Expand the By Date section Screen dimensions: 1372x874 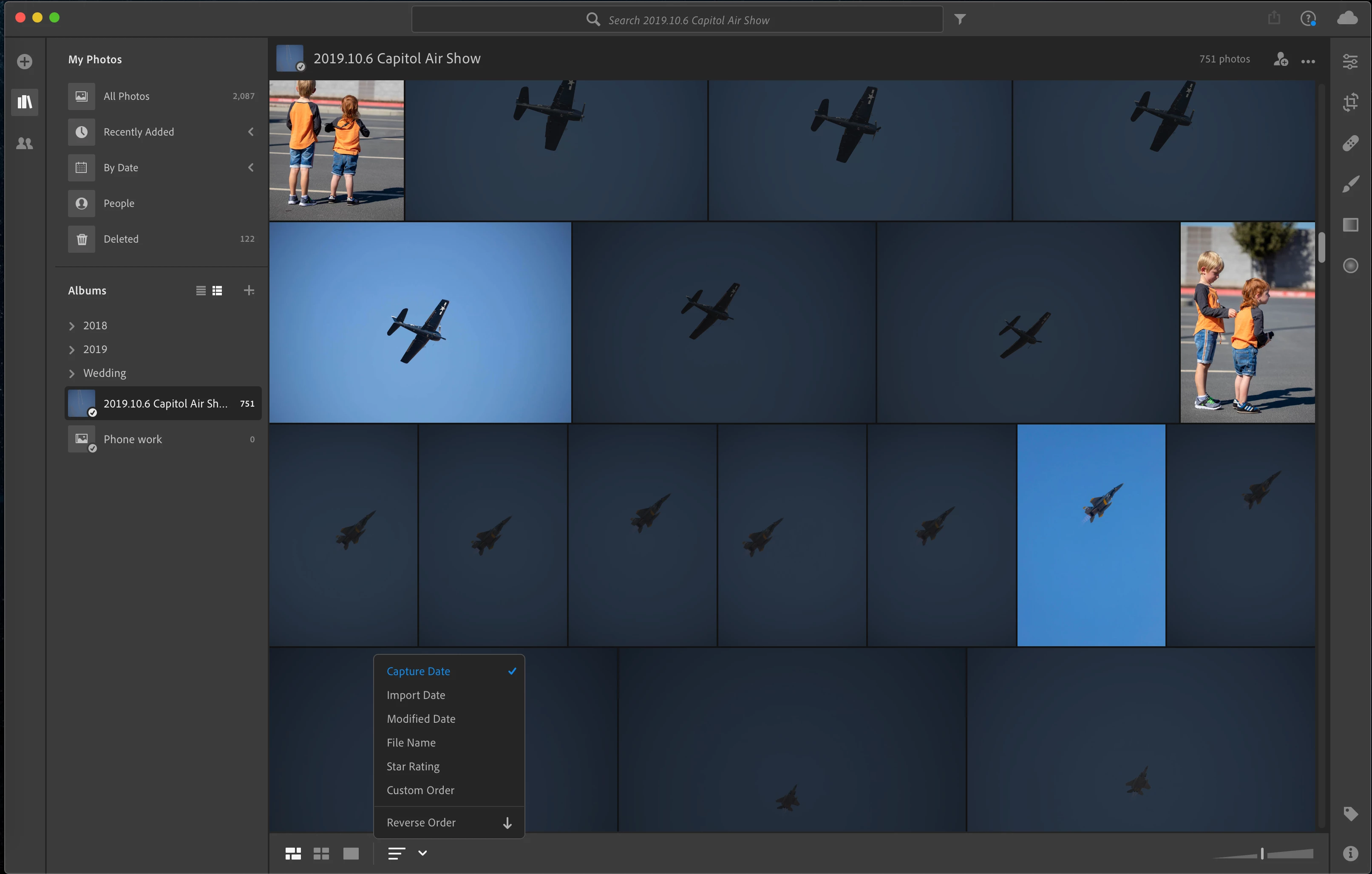point(250,167)
